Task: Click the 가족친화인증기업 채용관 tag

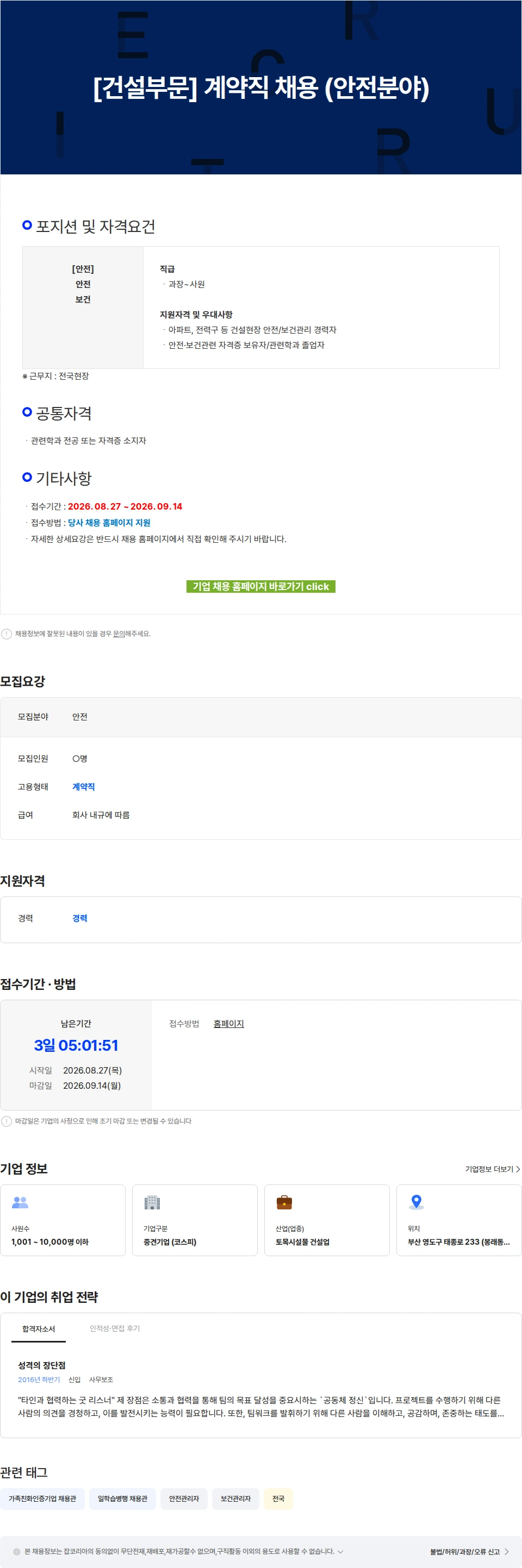Action: 42,1498
